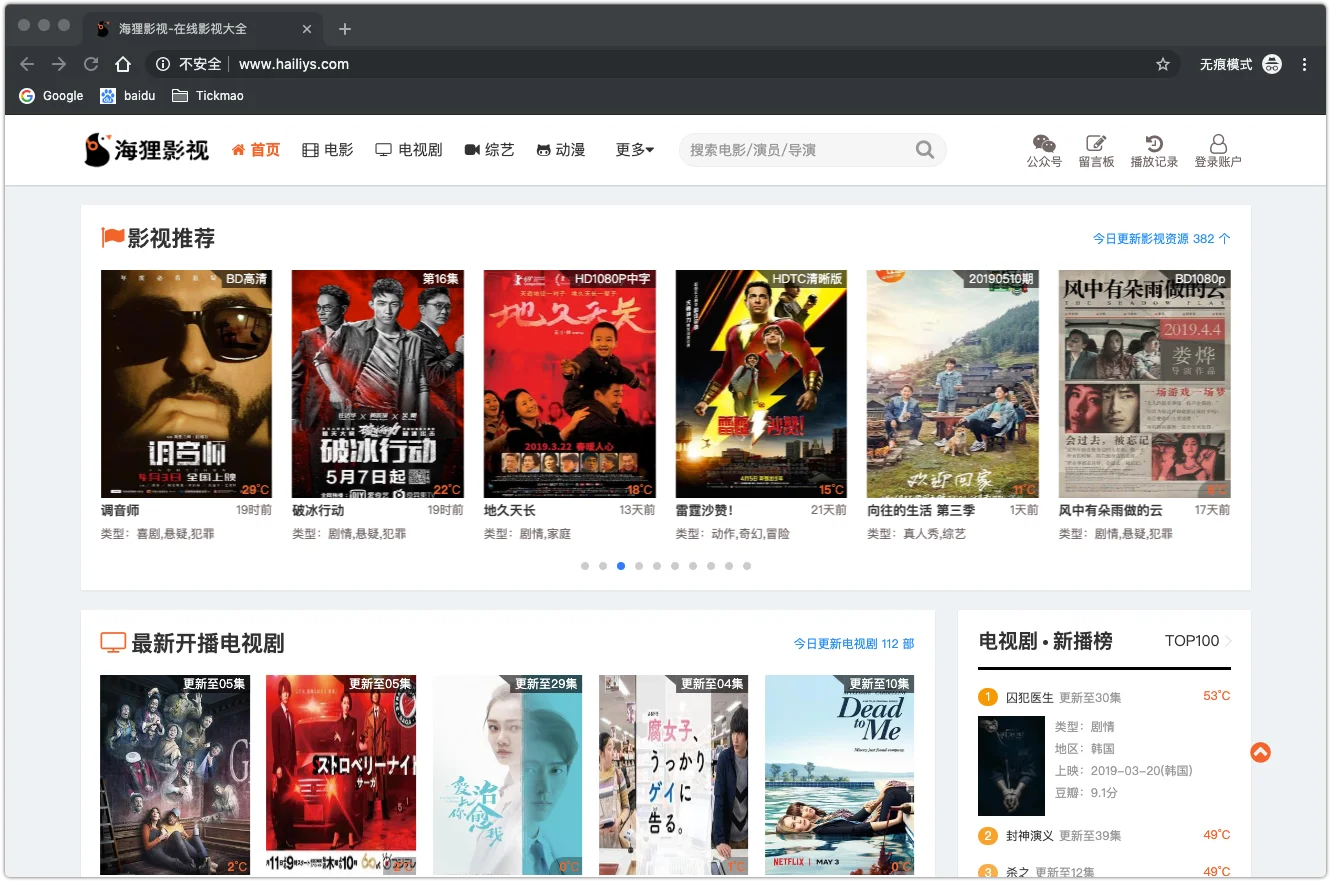Select the fifth carousel pagination dot
This screenshot has width=1330, height=882.
[657, 566]
